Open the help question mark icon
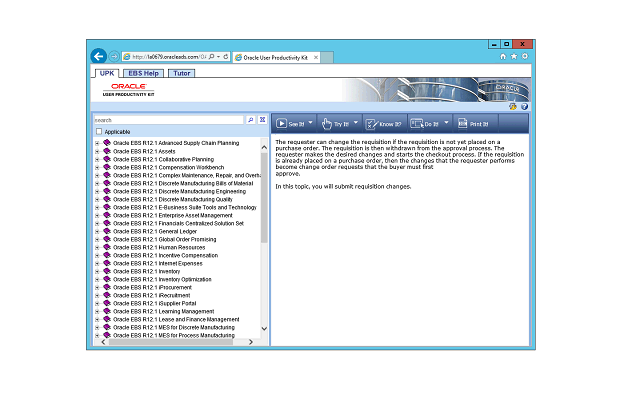This screenshot has height=400, width=640. coord(524,106)
